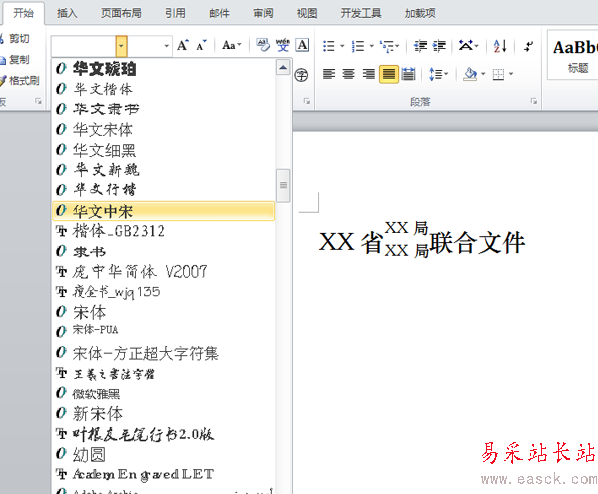Click the Decrease Indent icon
The image size is (598, 494).
coord(421,46)
